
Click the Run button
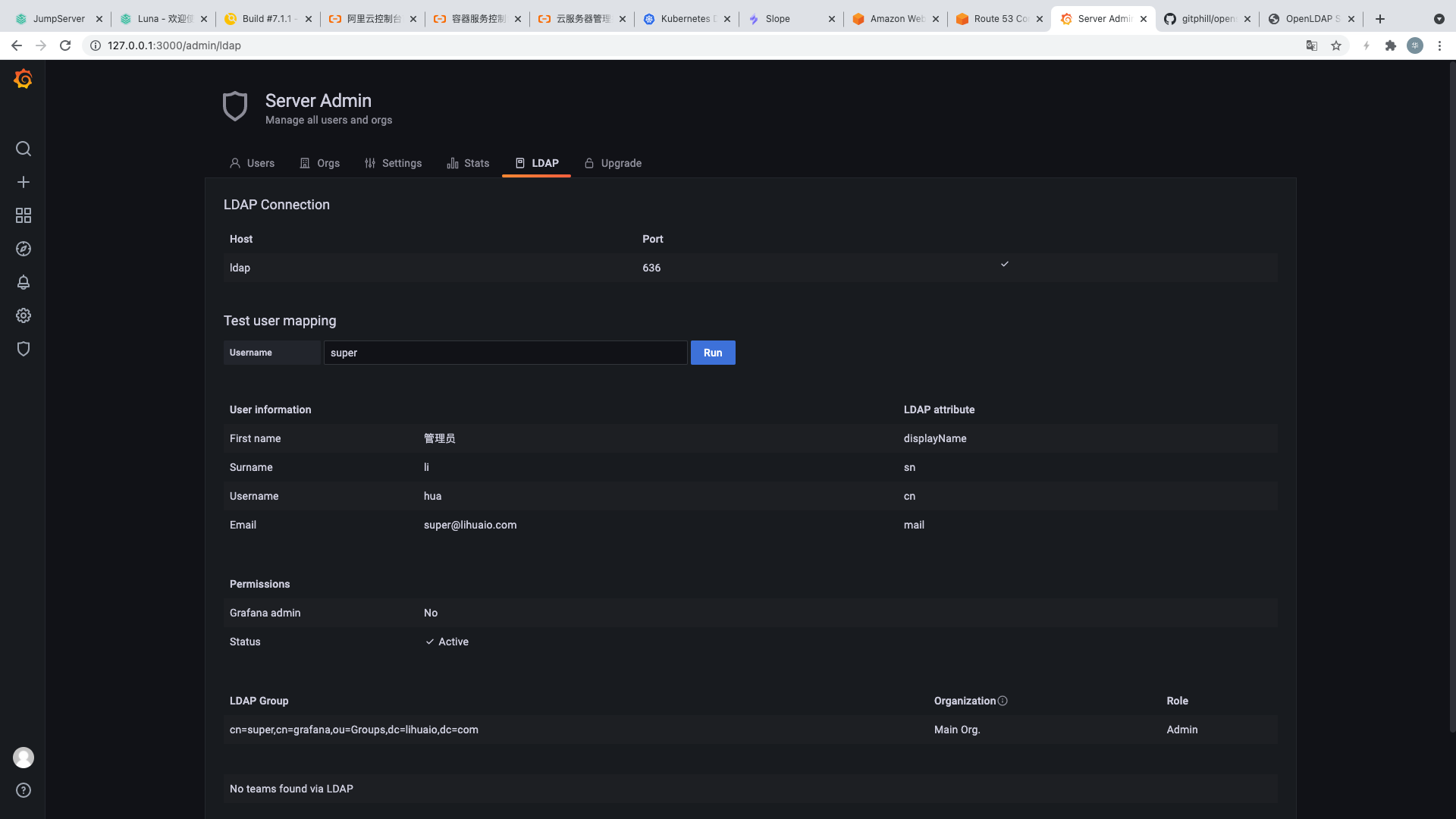[713, 353]
